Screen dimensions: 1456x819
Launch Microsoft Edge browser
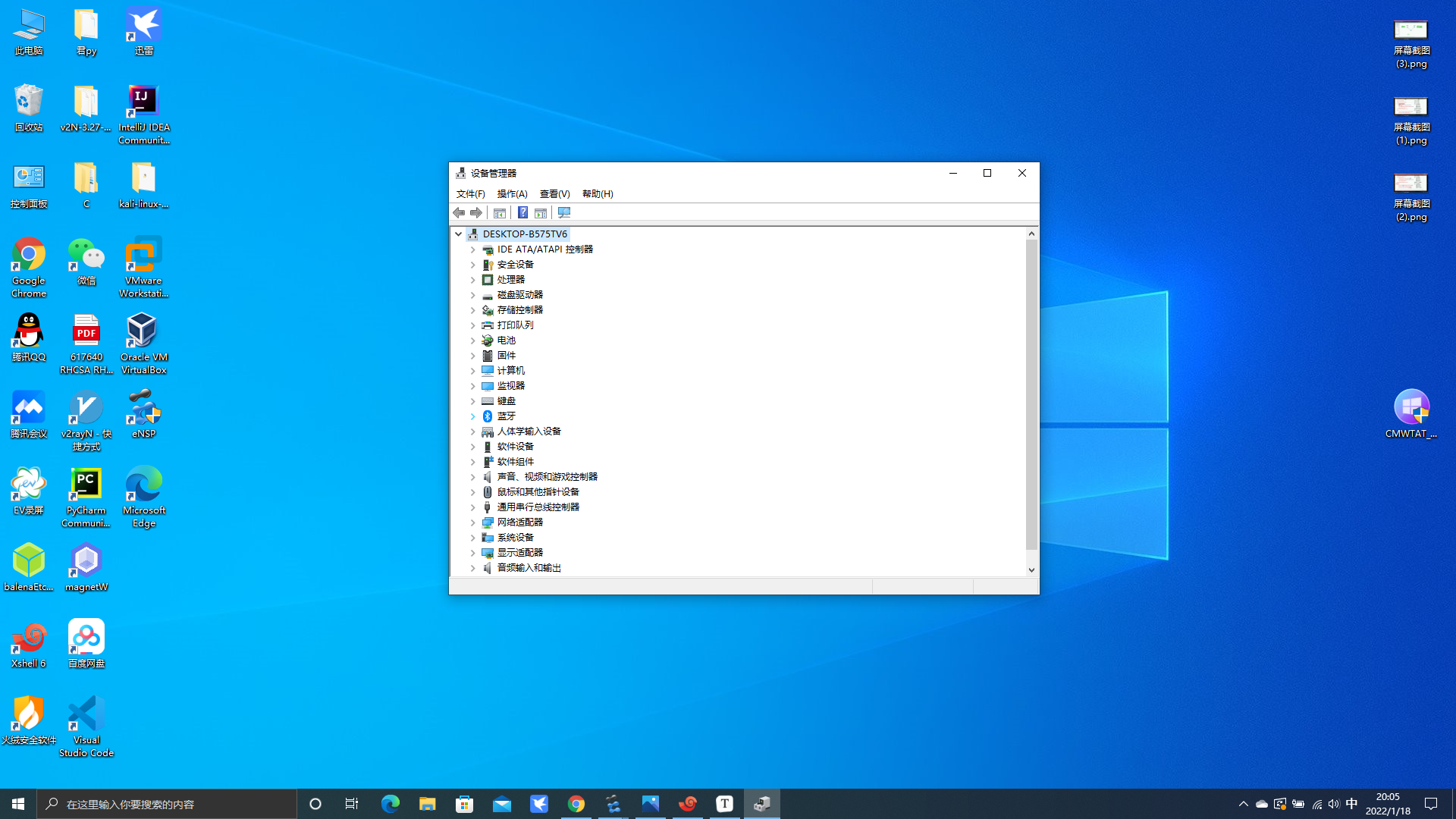143,497
